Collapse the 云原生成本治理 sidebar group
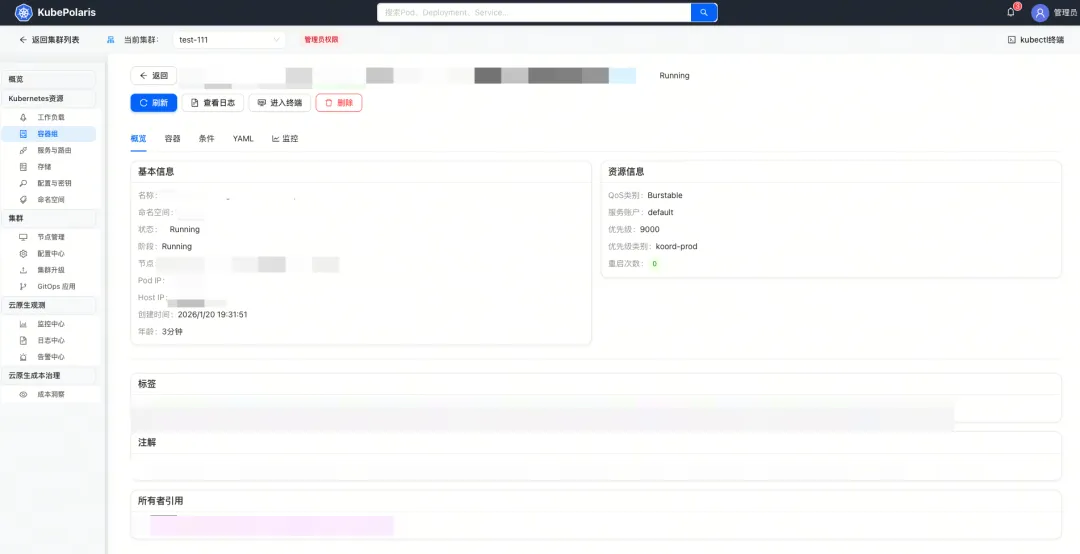This screenshot has height=554, width=1080. 48,376
